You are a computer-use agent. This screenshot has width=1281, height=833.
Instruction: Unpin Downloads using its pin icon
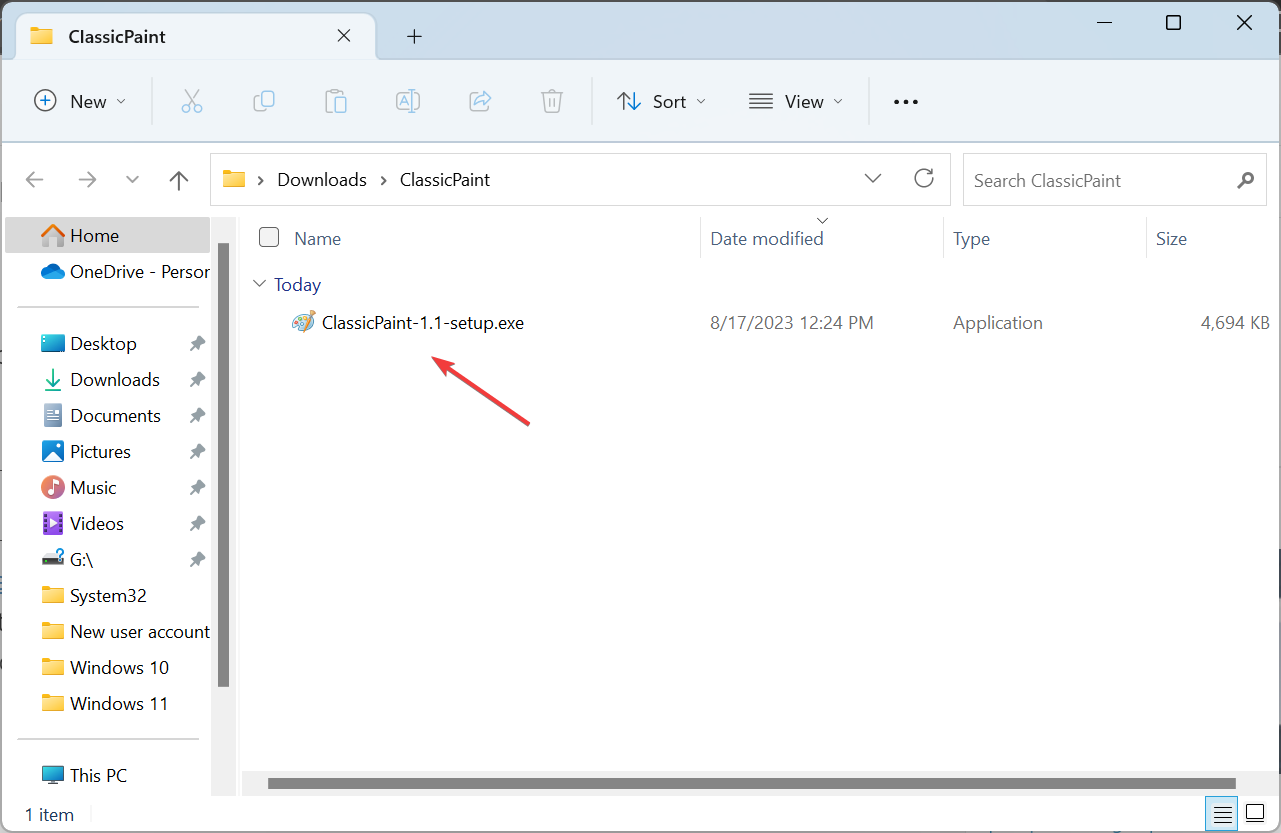197,379
